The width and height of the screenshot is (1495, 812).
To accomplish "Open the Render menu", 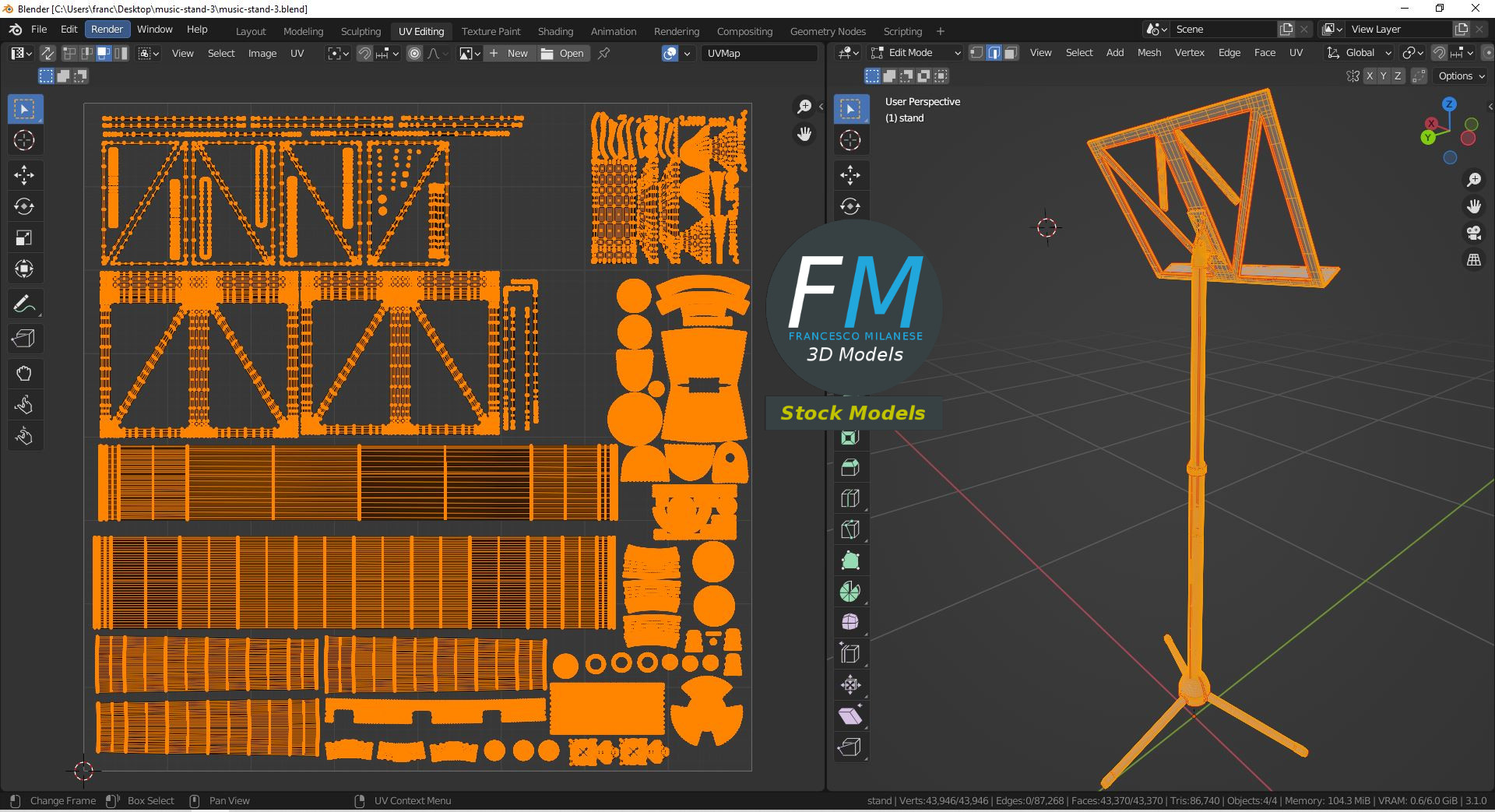I will (x=107, y=29).
